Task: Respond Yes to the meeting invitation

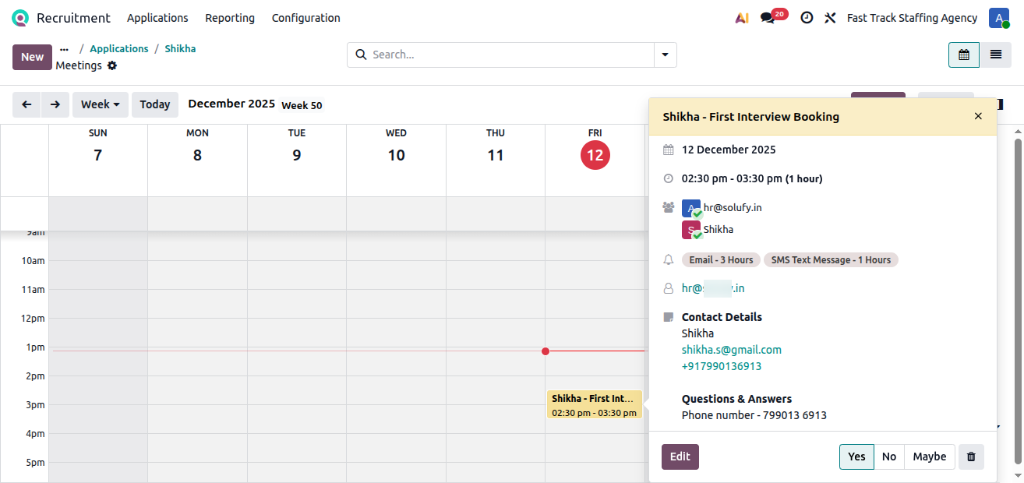Action: pyautogui.click(x=856, y=457)
